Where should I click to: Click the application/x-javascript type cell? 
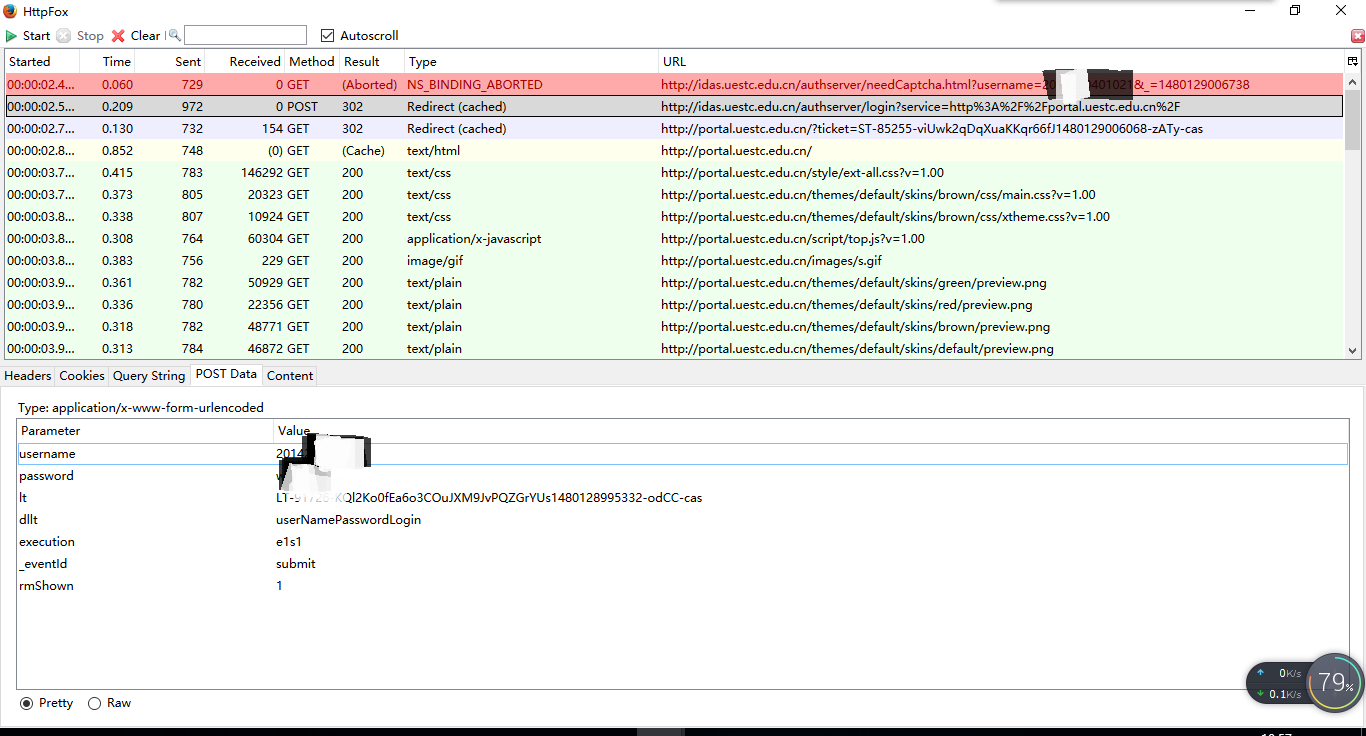474,238
